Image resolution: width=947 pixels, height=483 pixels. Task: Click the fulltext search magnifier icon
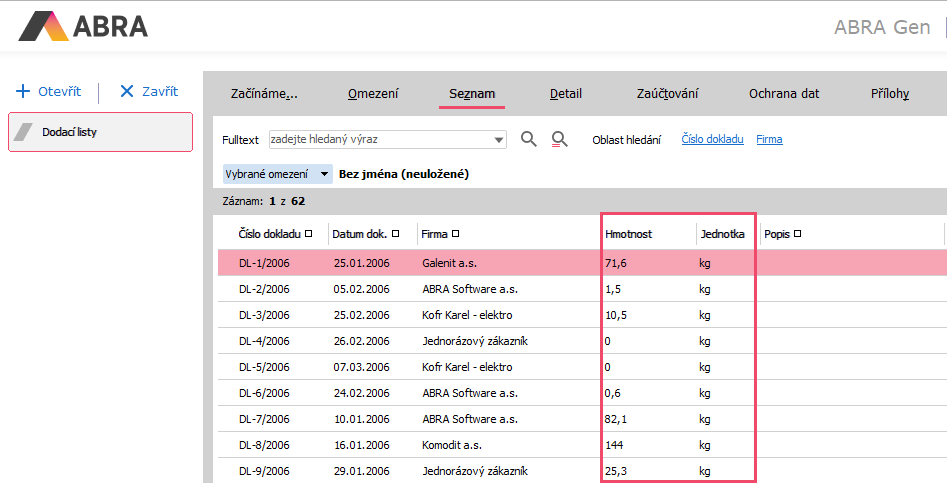(x=528, y=139)
